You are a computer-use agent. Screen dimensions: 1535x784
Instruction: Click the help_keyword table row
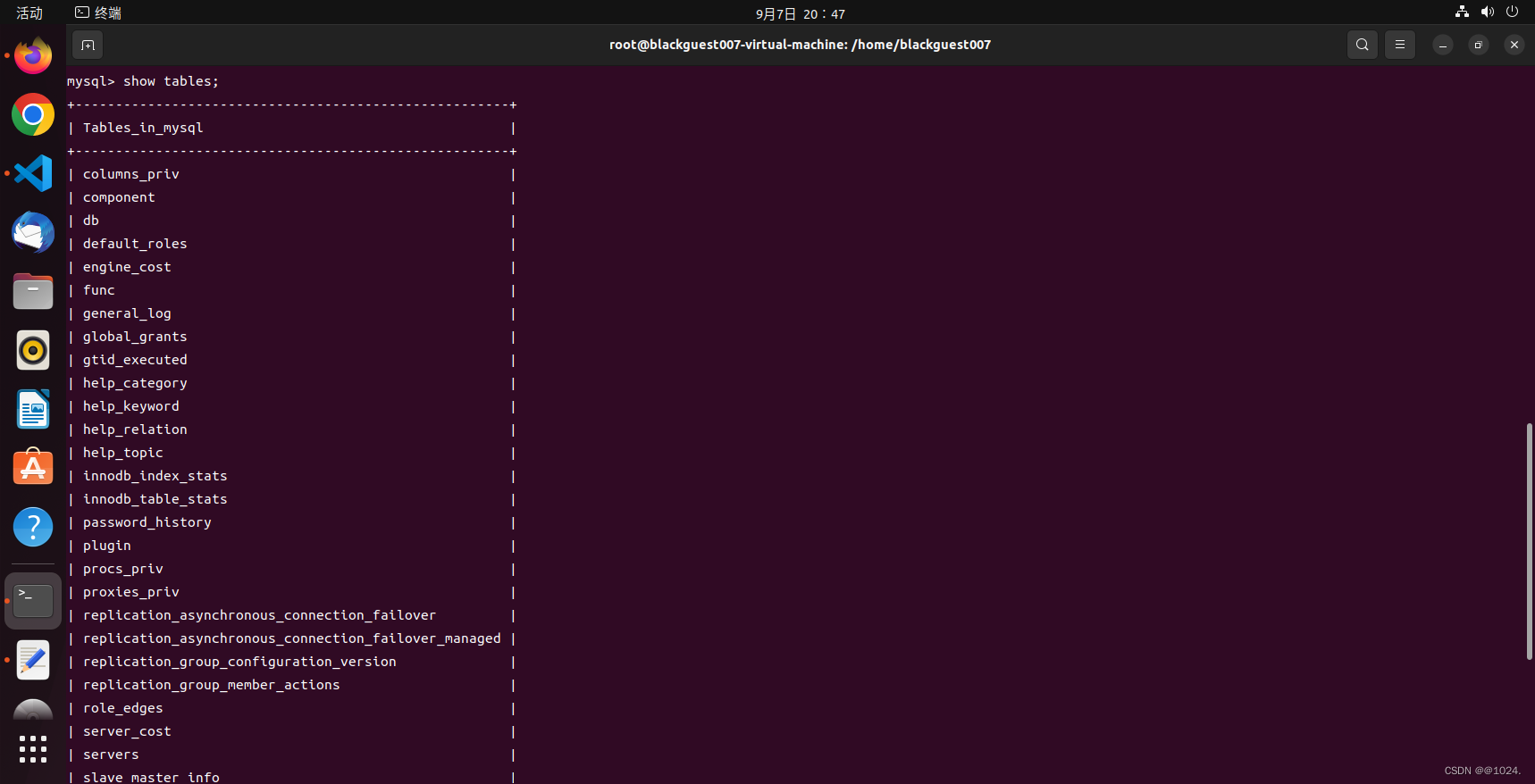coord(292,406)
